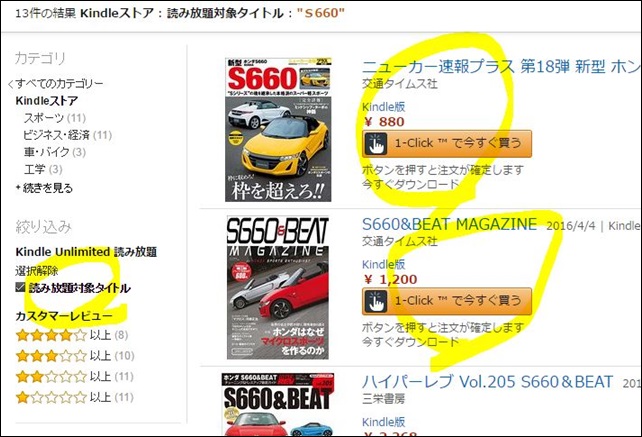Filter by 1 star and up rating
Image resolution: width=642 pixels, height=437 pixels.
pyautogui.click(x=75, y=397)
